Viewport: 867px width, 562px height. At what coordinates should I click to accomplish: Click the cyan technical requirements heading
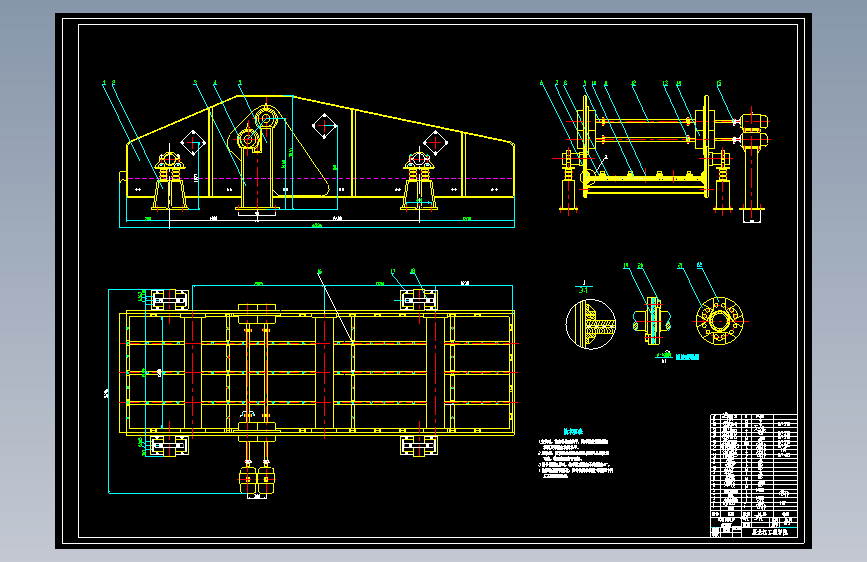[x=573, y=431]
